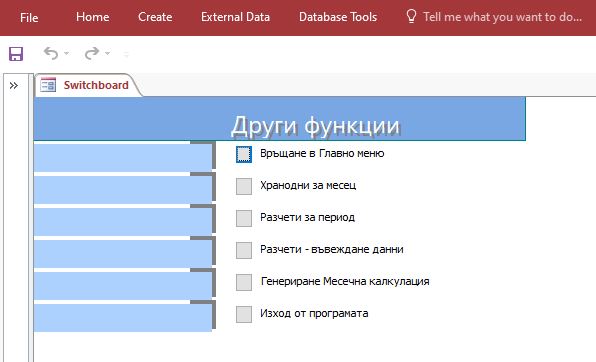Open the Create ribbon tab
Image resolution: width=596 pixels, height=362 pixels.
(x=155, y=17)
